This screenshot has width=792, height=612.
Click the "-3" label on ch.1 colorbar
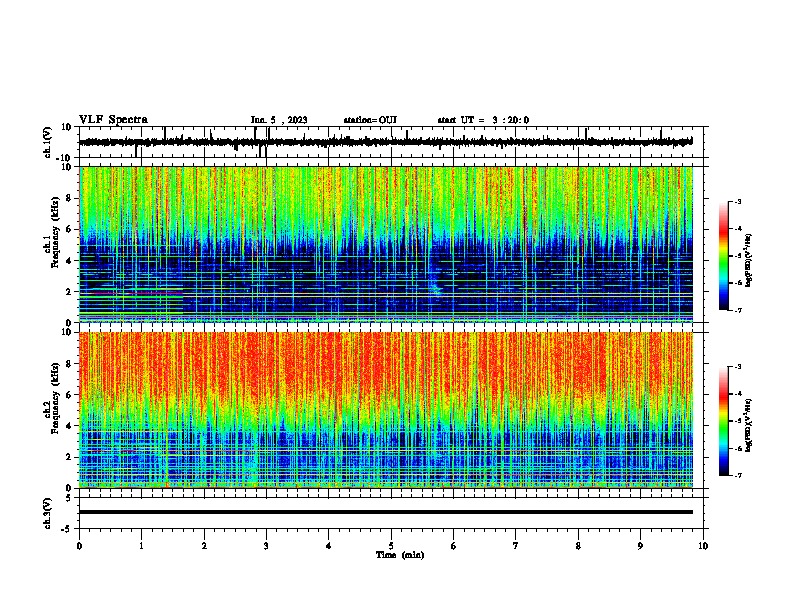click(737, 201)
